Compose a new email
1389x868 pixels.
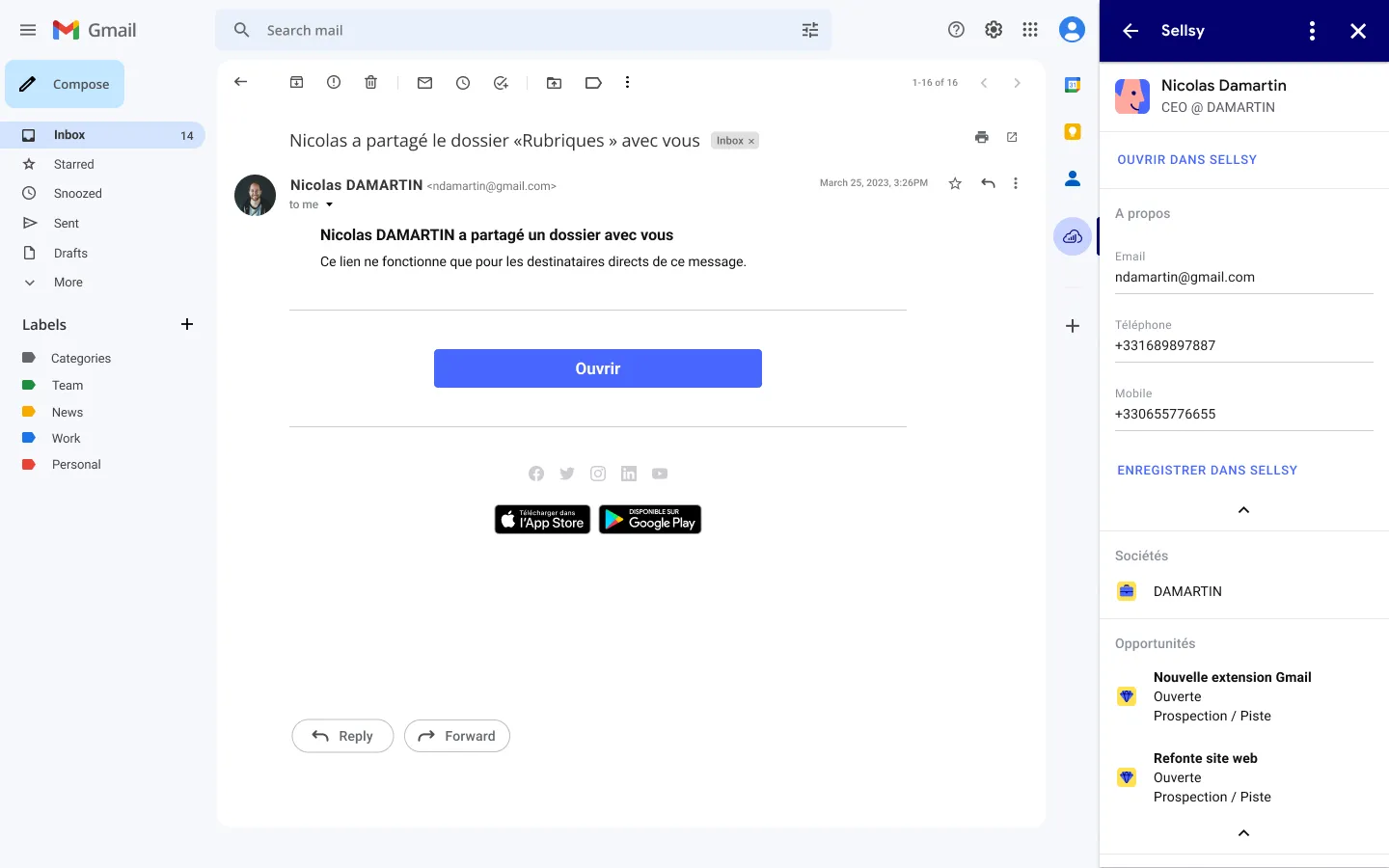click(65, 84)
